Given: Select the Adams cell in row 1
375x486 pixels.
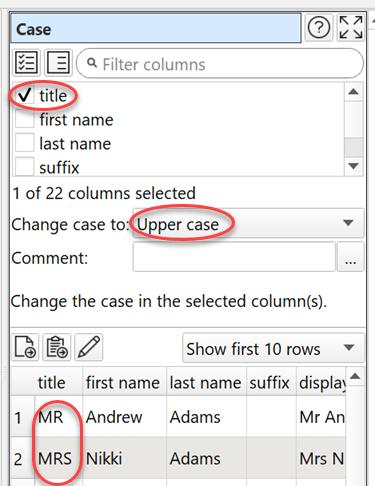Looking at the screenshot, I should click(206, 417).
